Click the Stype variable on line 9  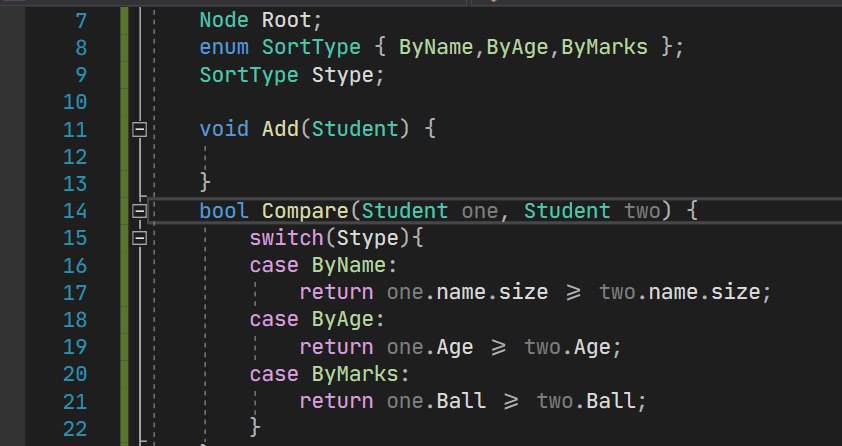343,75
